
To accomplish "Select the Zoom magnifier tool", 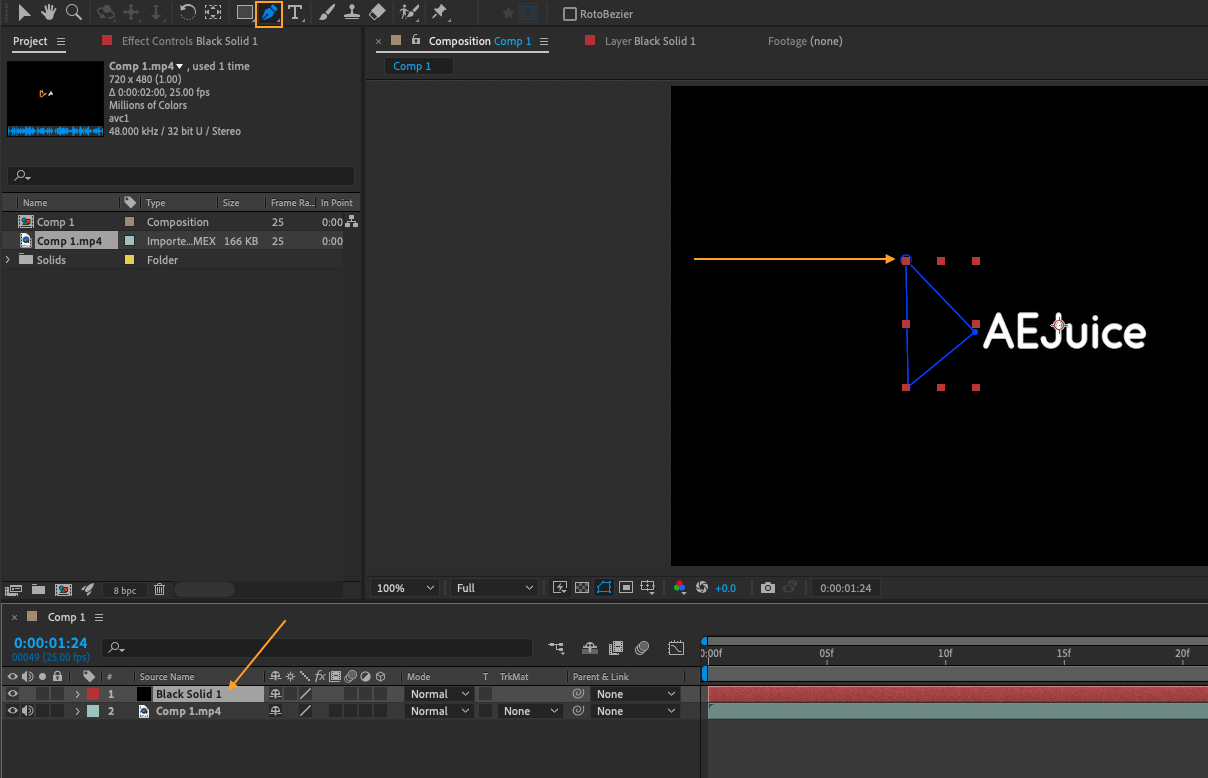I will tap(73, 13).
